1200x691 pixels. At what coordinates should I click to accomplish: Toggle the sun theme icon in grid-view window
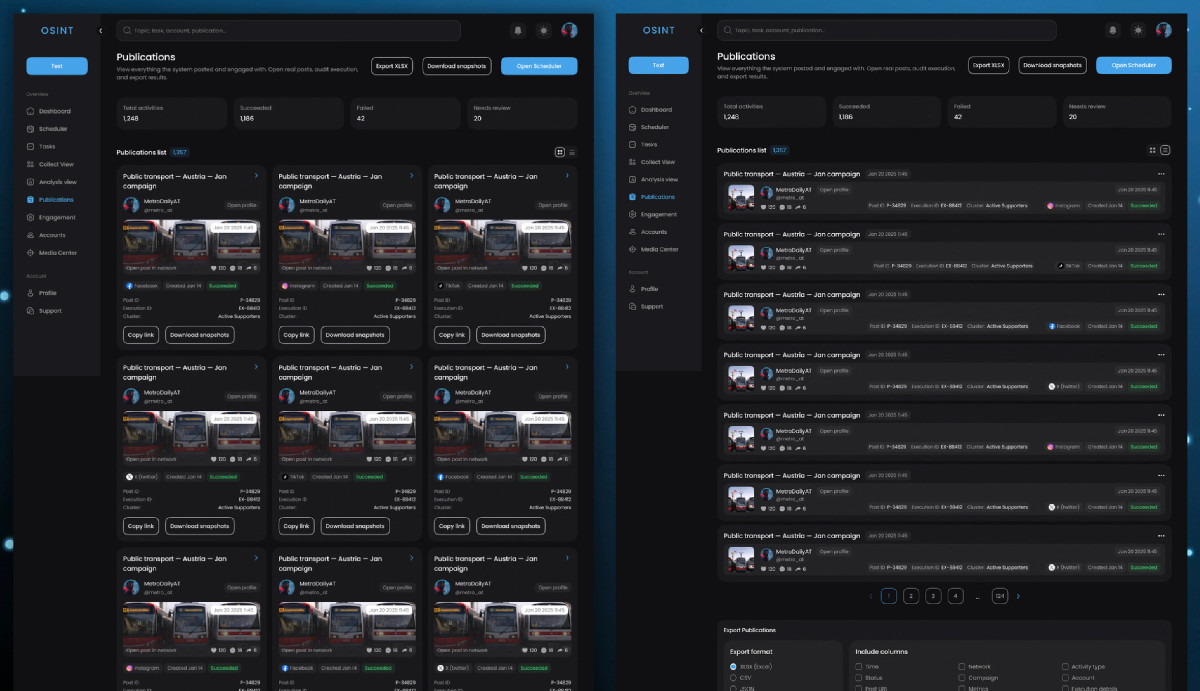point(543,31)
